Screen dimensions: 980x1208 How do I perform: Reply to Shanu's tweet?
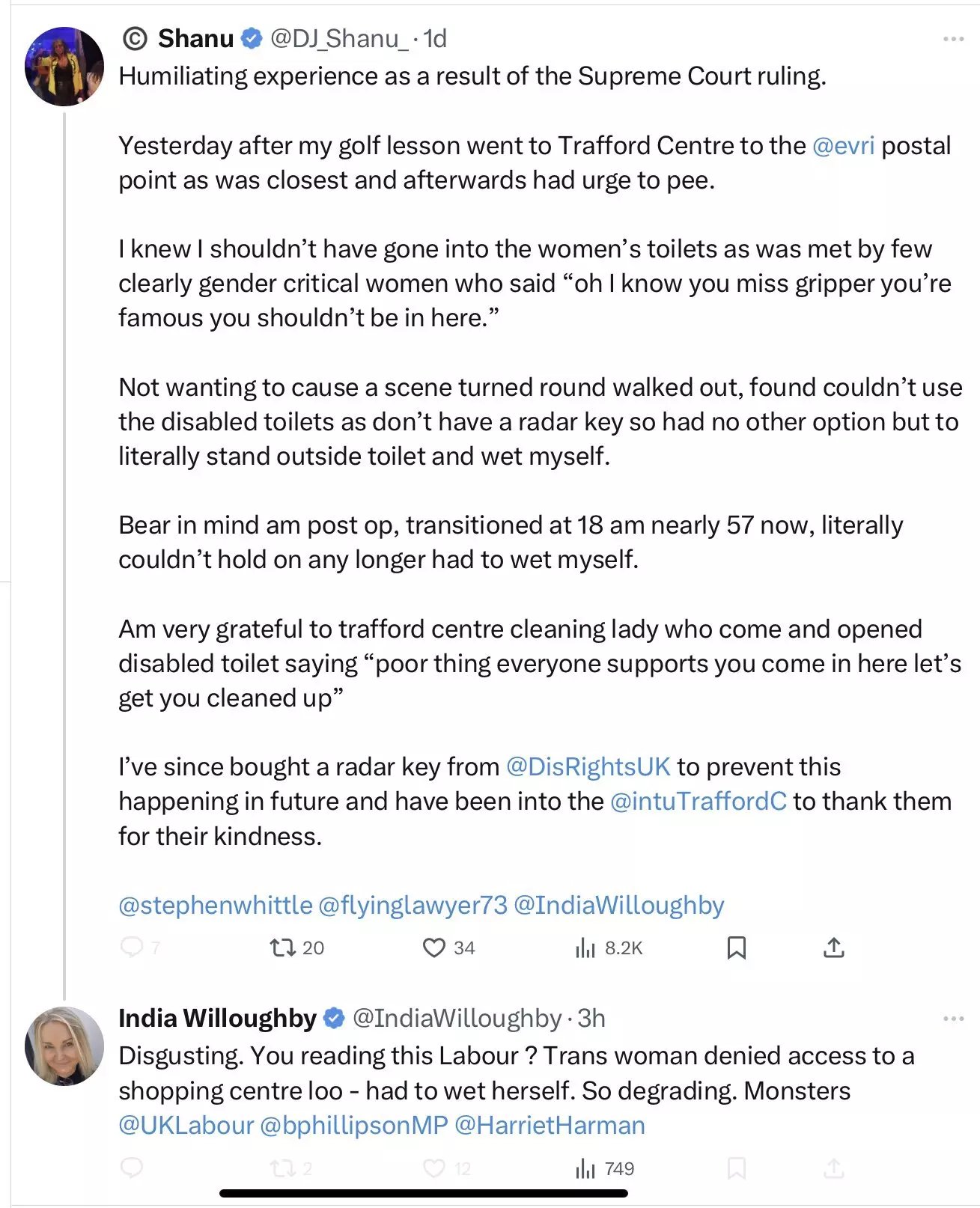point(133,948)
